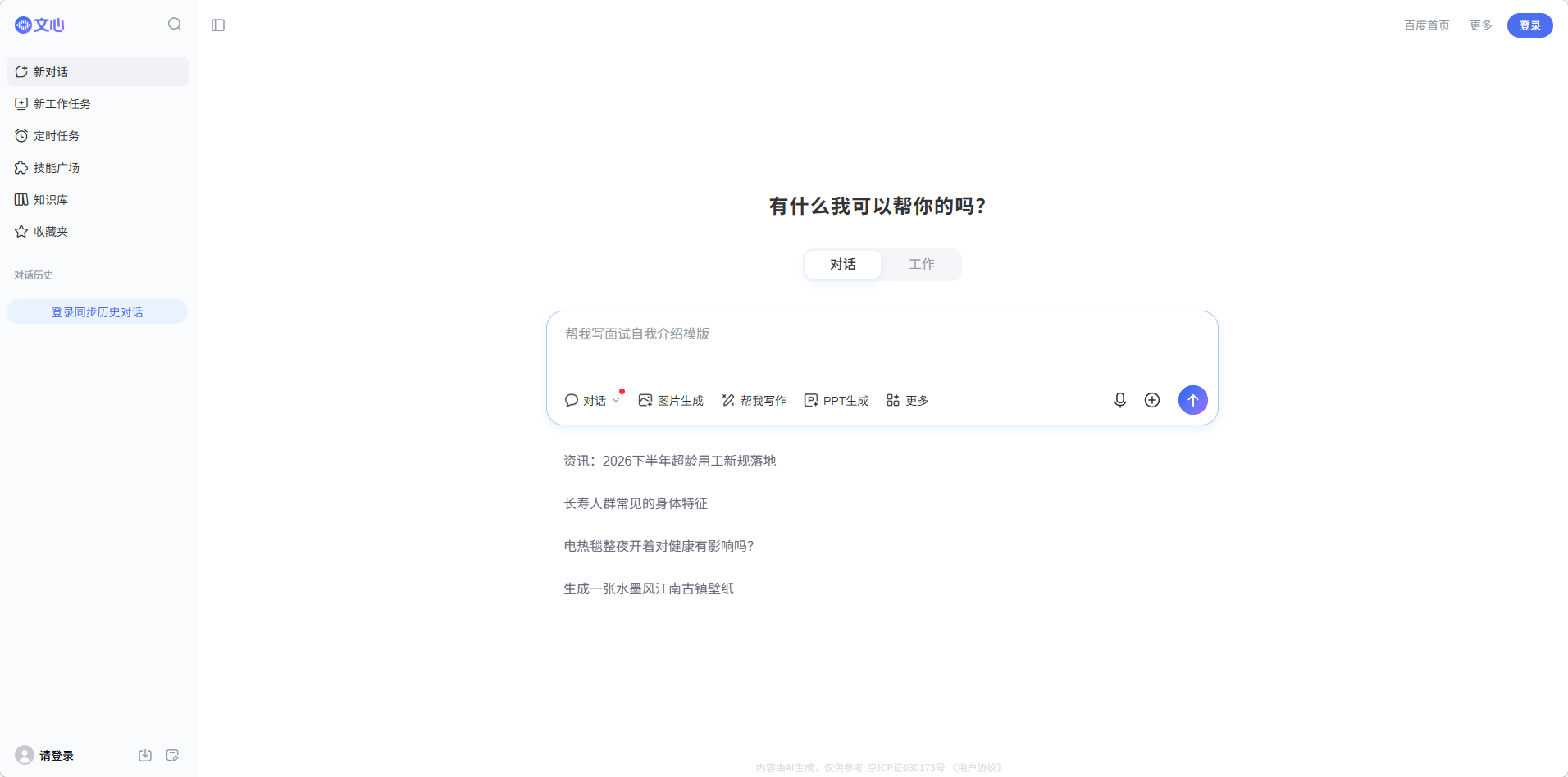Click the feedback note icon

[172, 755]
